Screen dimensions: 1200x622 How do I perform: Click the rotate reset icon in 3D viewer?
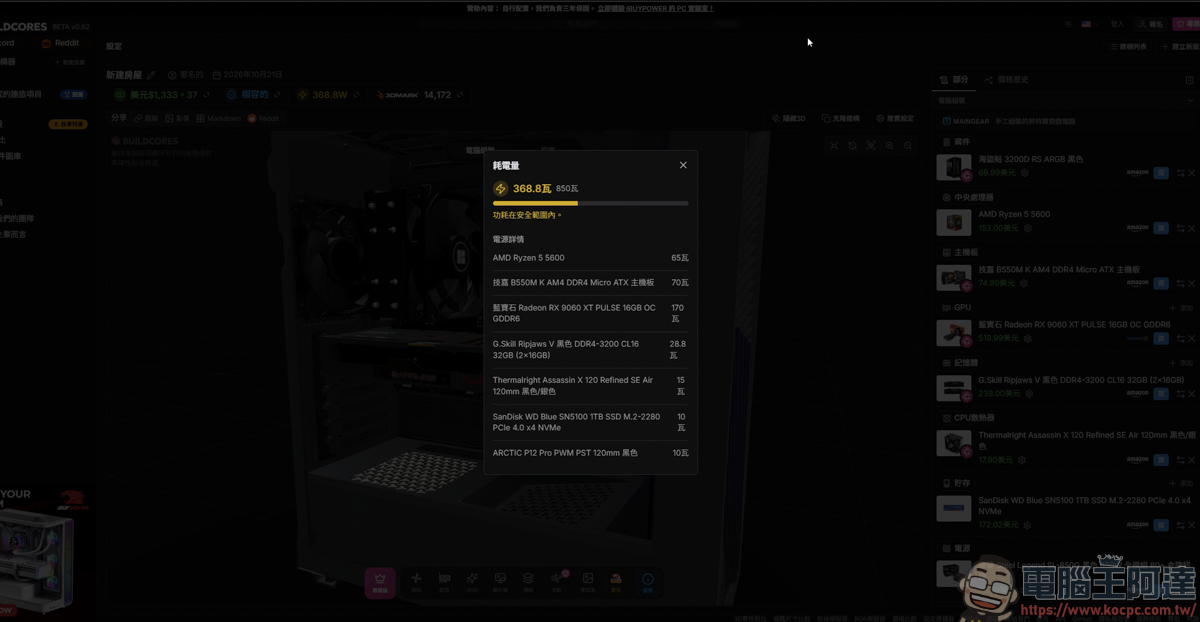coord(852,146)
